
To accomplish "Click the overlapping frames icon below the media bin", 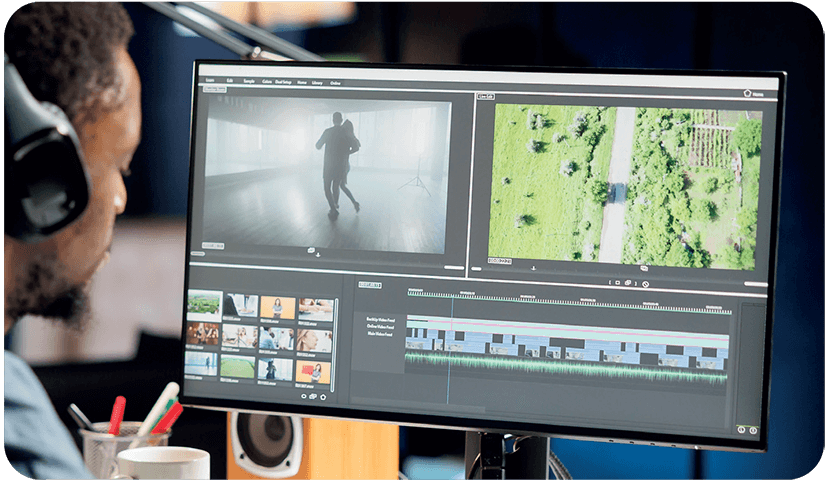I will (313, 396).
